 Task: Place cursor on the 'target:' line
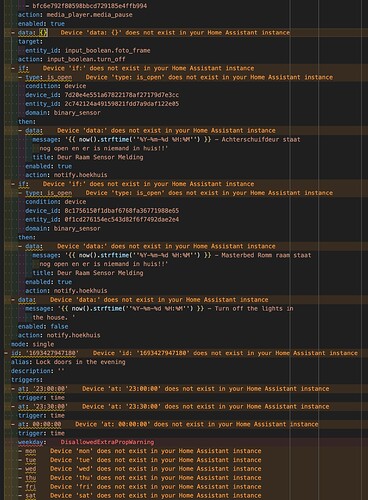[x=30, y=41]
